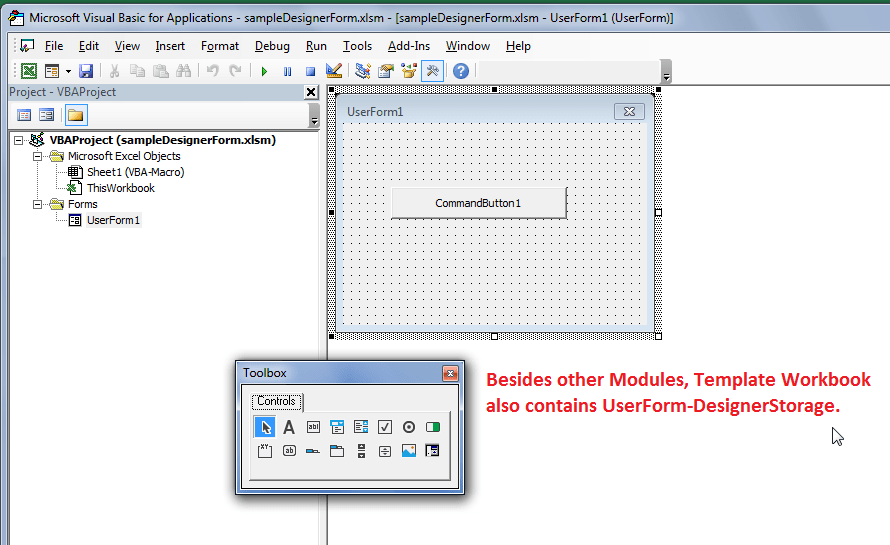Save the project with the floppy disk icon

(x=86, y=71)
